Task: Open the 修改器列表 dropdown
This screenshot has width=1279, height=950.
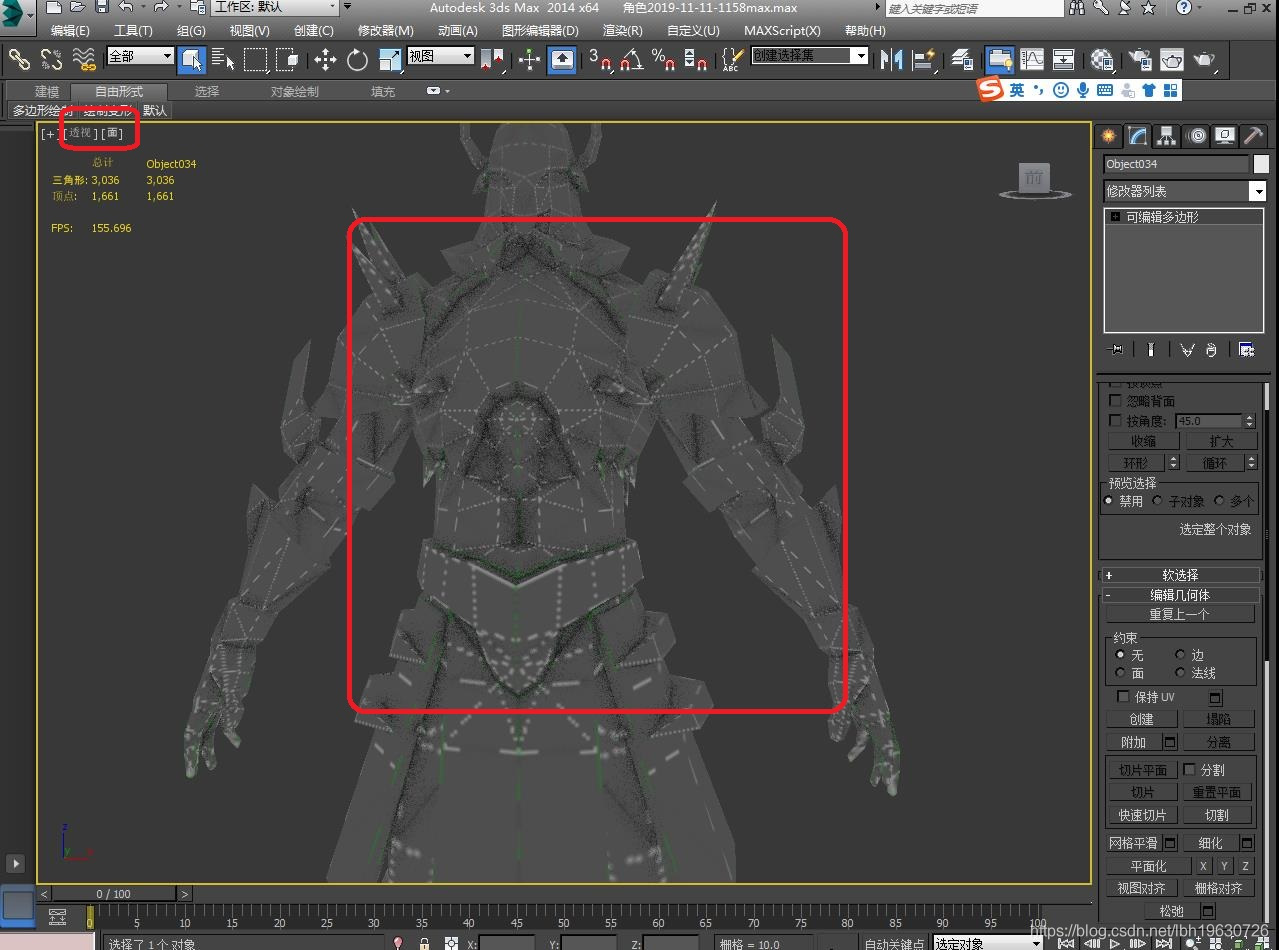Action: coord(1257,191)
